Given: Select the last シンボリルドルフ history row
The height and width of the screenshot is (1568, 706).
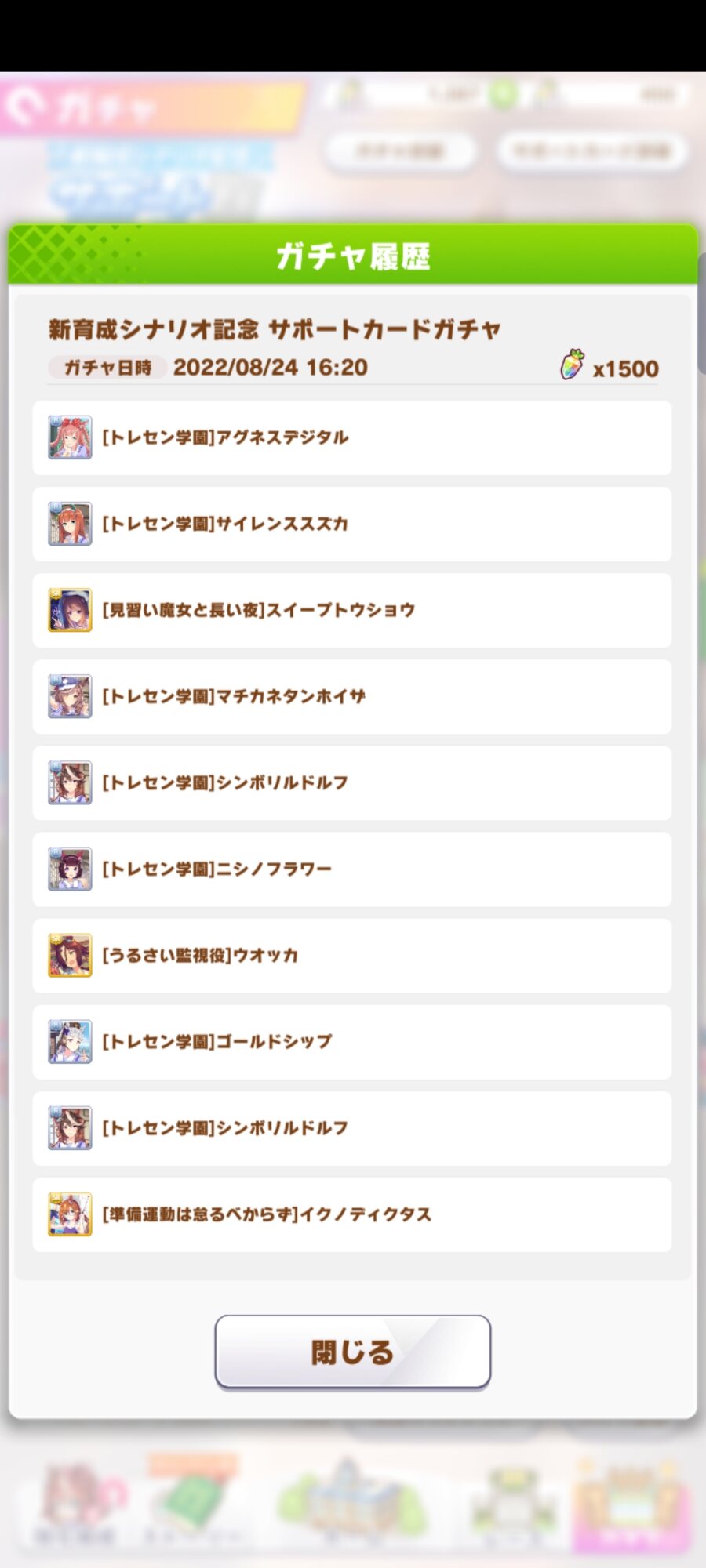Looking at the screenshot, I should pos(352,1128).
